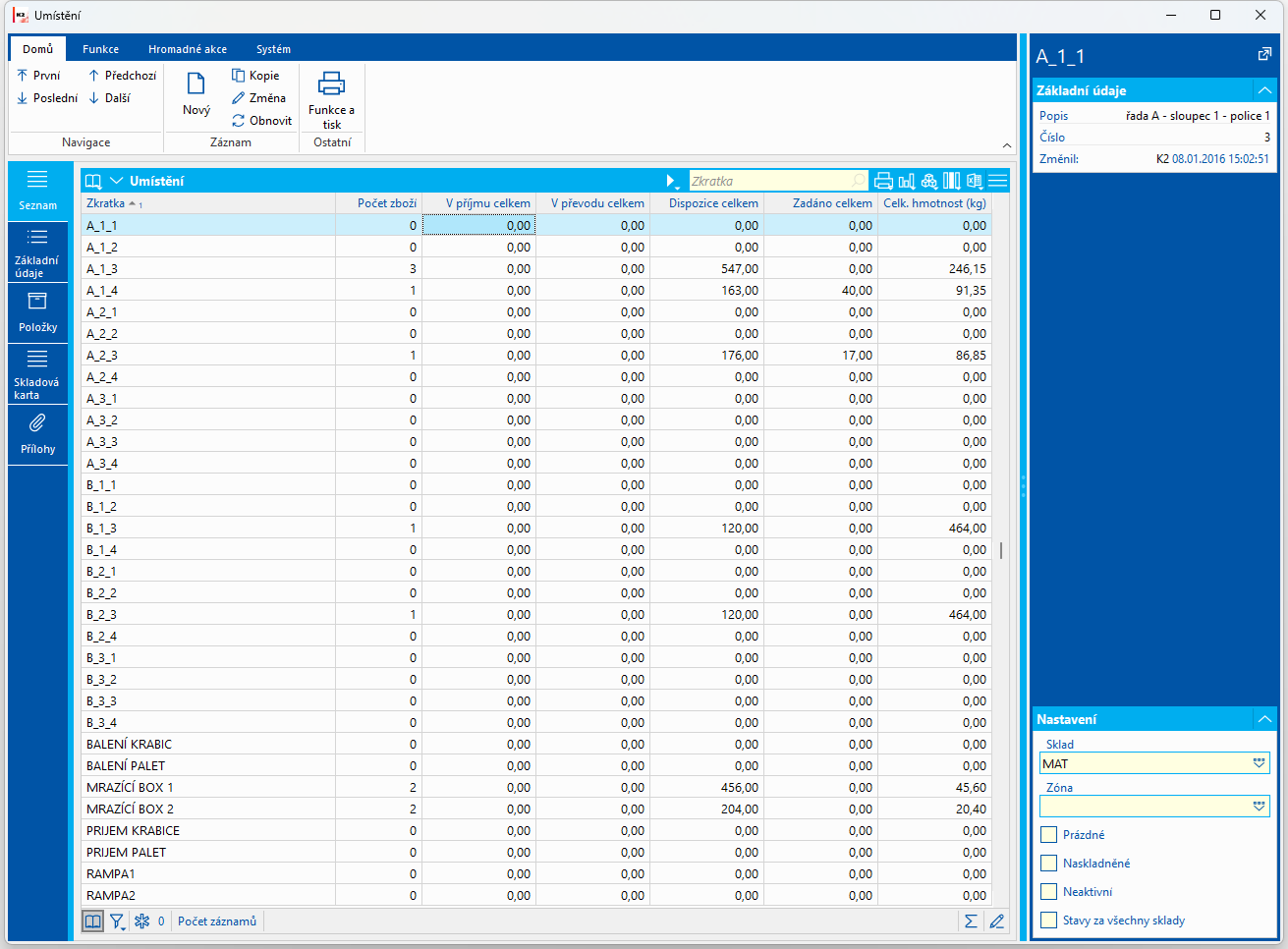Viewport: 1288px width, 949px height.
Task: Open filter funnel in status bar
Action: coord(117,921)
